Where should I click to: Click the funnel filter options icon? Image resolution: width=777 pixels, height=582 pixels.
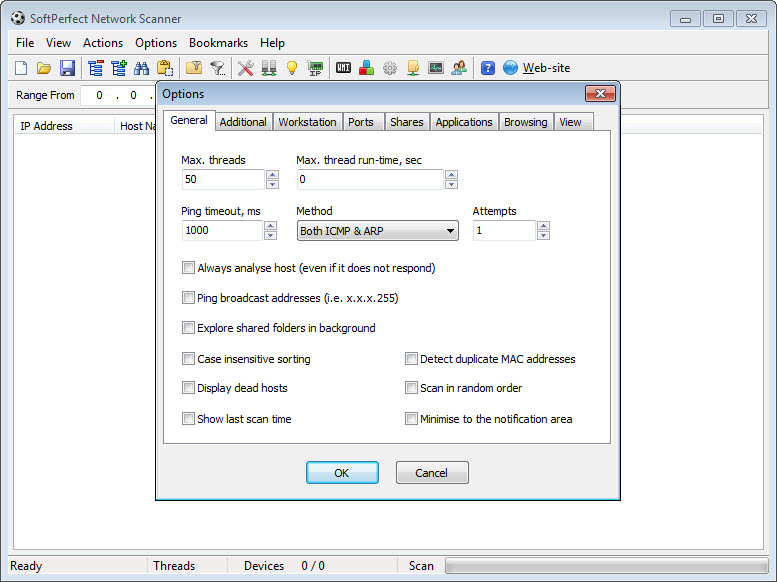tap(218, 68)
